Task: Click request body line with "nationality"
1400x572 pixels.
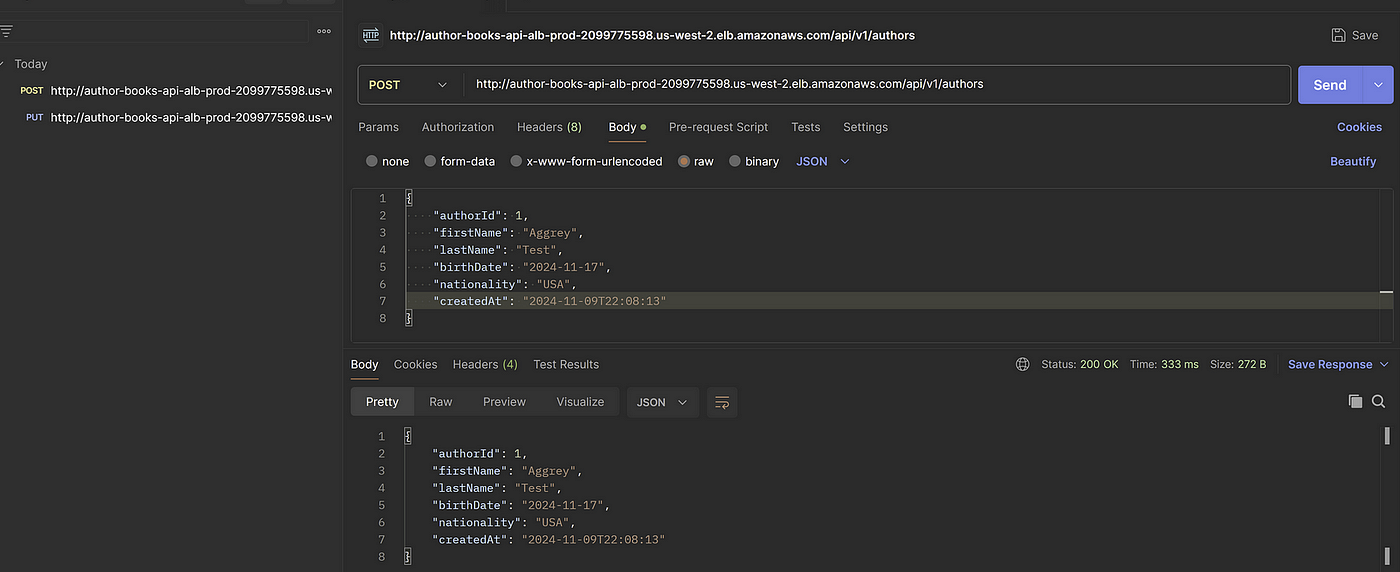Action: point(504,284)
